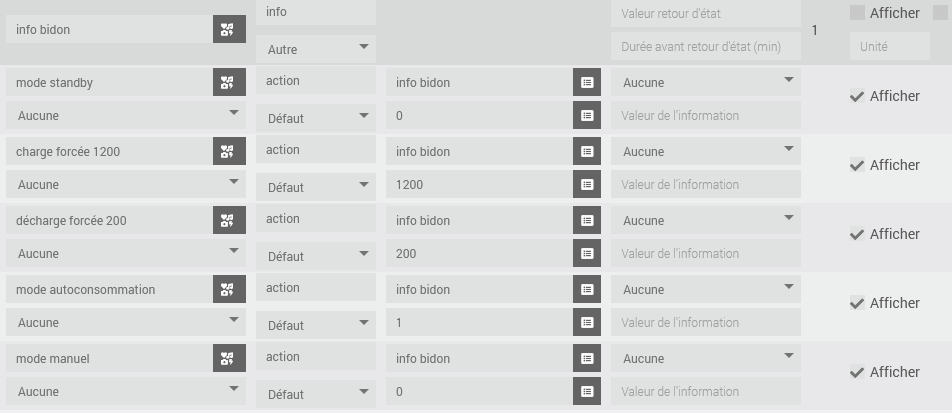Open the icon picker for mode manuel
The width and height of the screenshot is (952, 413).
[229, 359]
